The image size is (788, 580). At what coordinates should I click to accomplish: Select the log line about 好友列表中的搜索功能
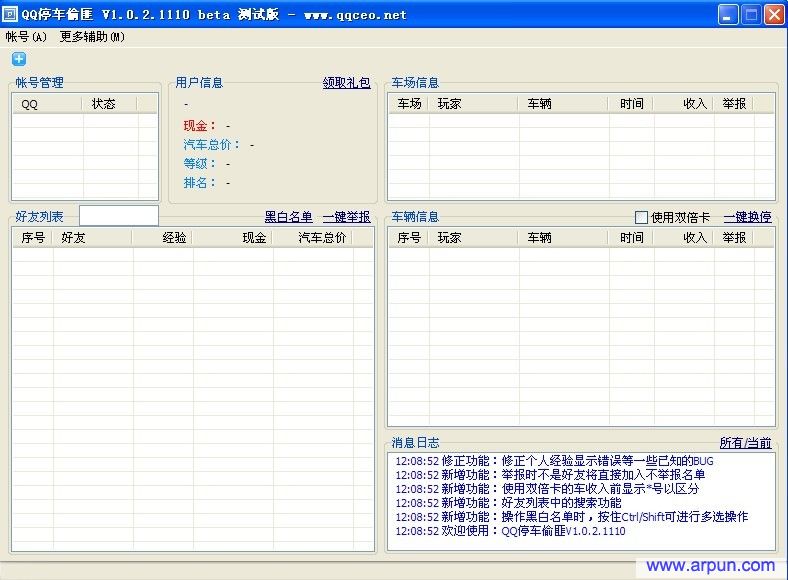[509, 503]
